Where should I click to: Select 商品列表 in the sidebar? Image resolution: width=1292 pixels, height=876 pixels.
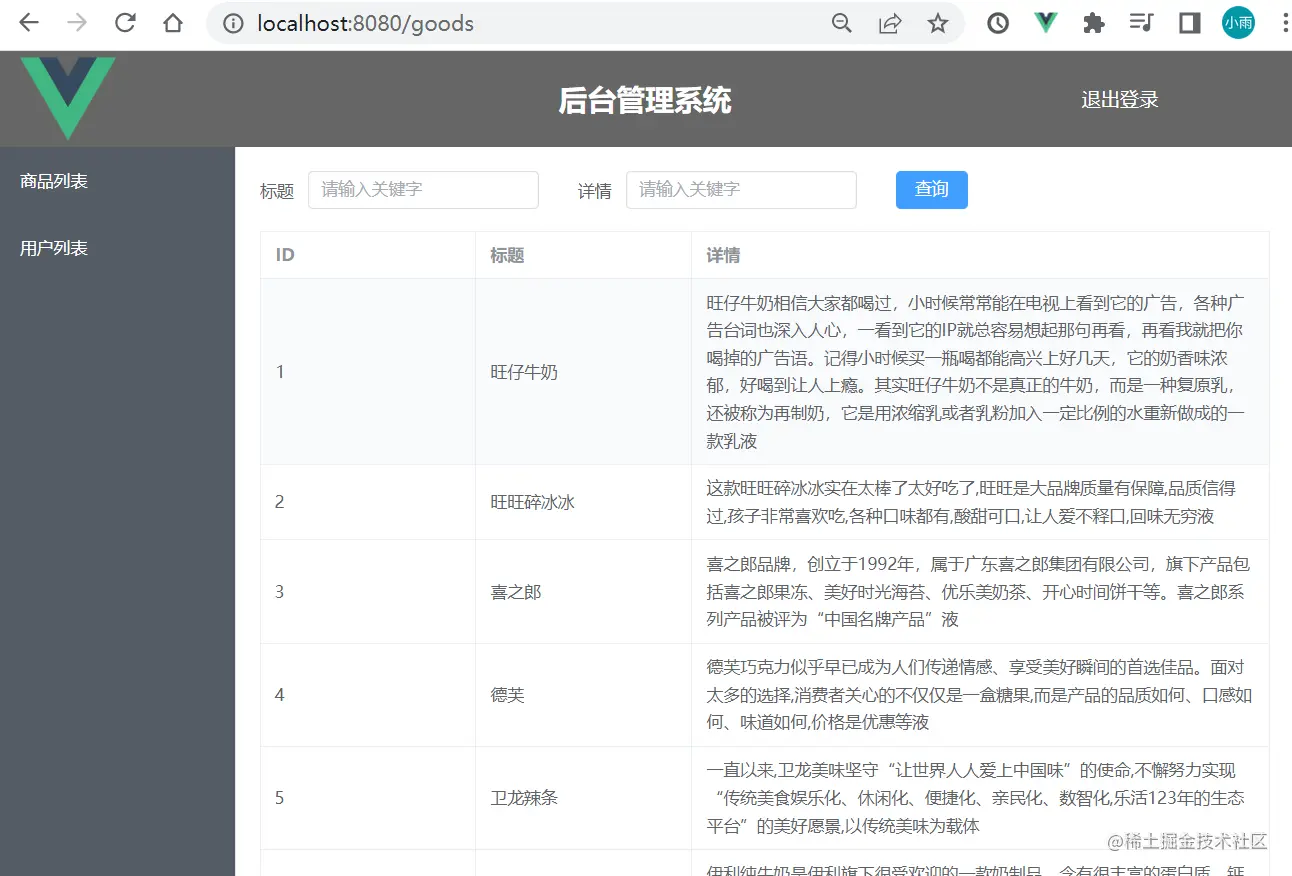[x=53, y=181]
